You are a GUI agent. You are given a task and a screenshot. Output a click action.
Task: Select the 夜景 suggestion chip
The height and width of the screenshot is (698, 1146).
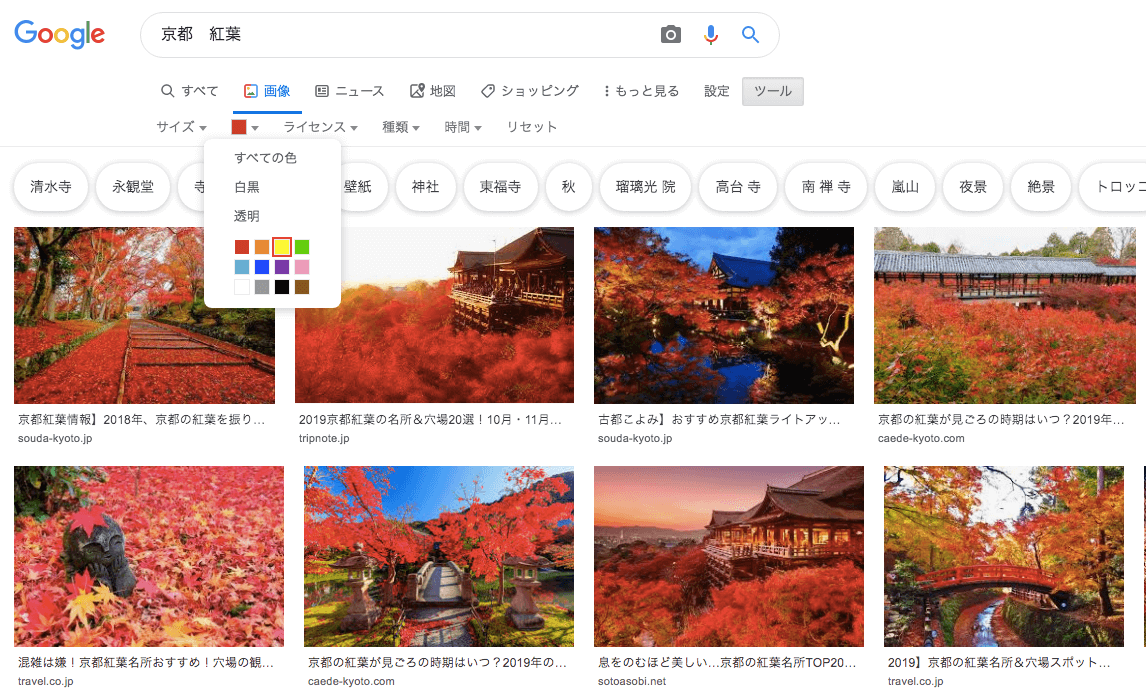tap(973, 187)
